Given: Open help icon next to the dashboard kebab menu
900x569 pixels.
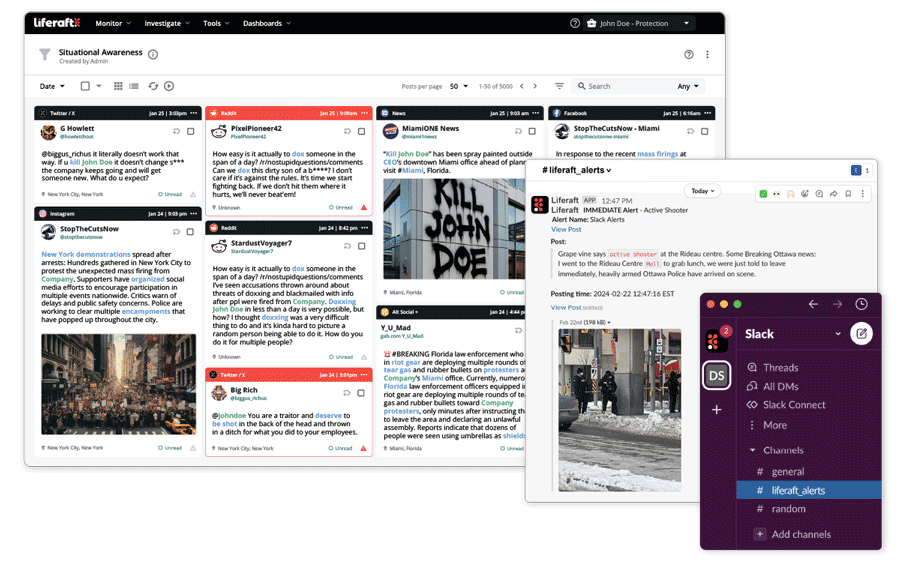Looking at the screenshot, I should [x=689, y=55].
